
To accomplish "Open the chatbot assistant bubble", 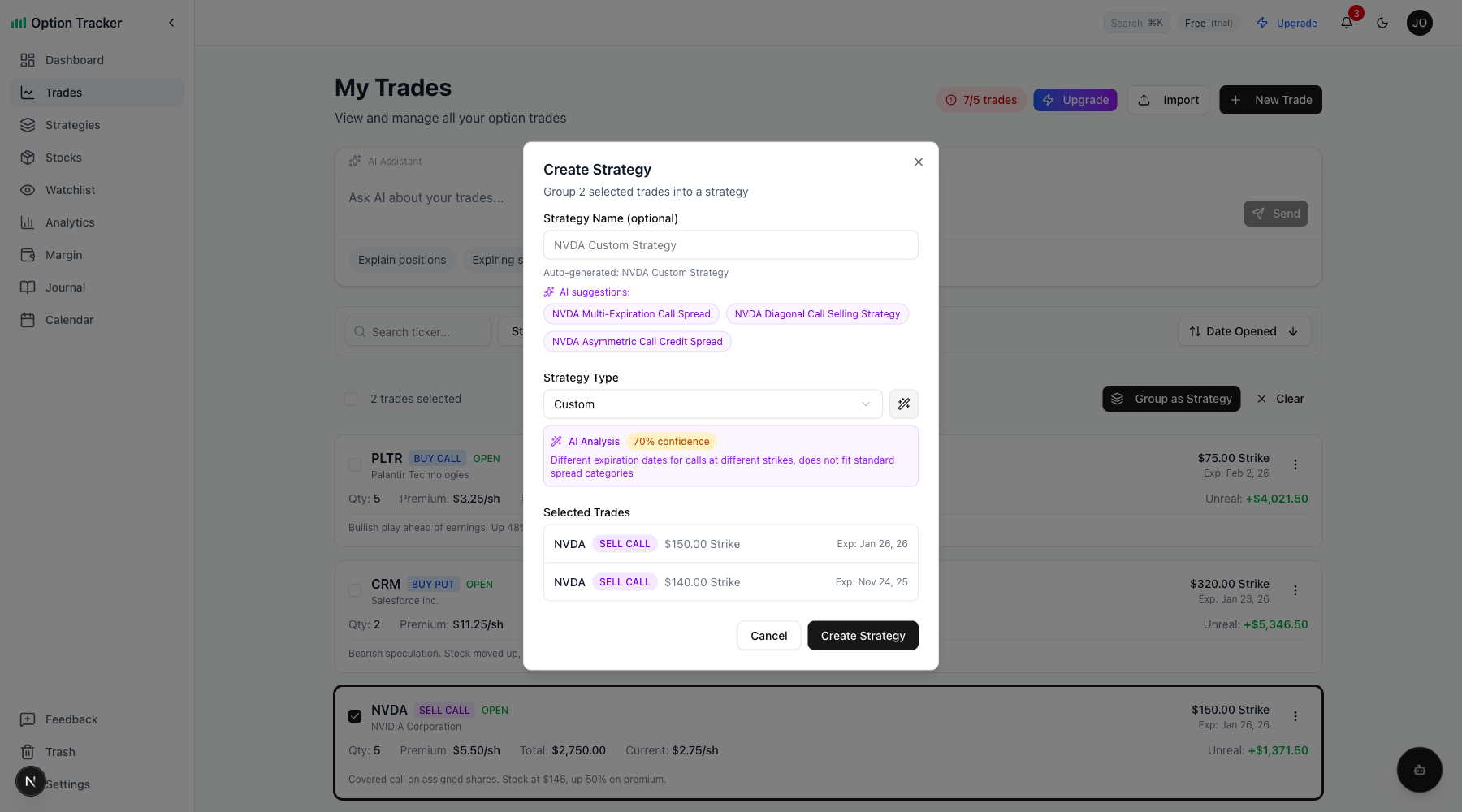I will click(1419, 770).
